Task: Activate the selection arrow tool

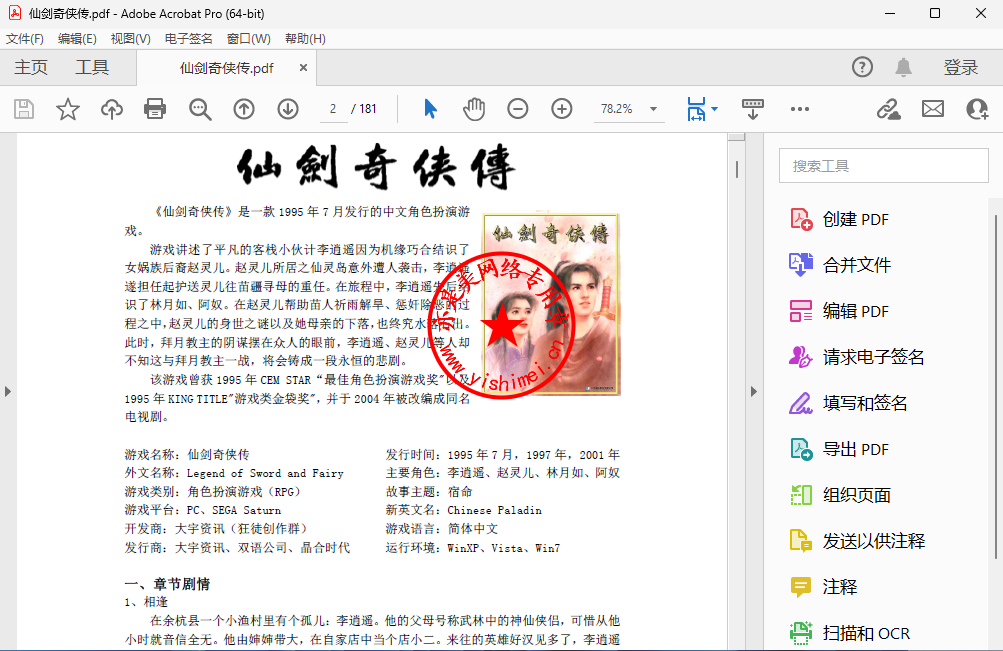Action: (430, 109)
